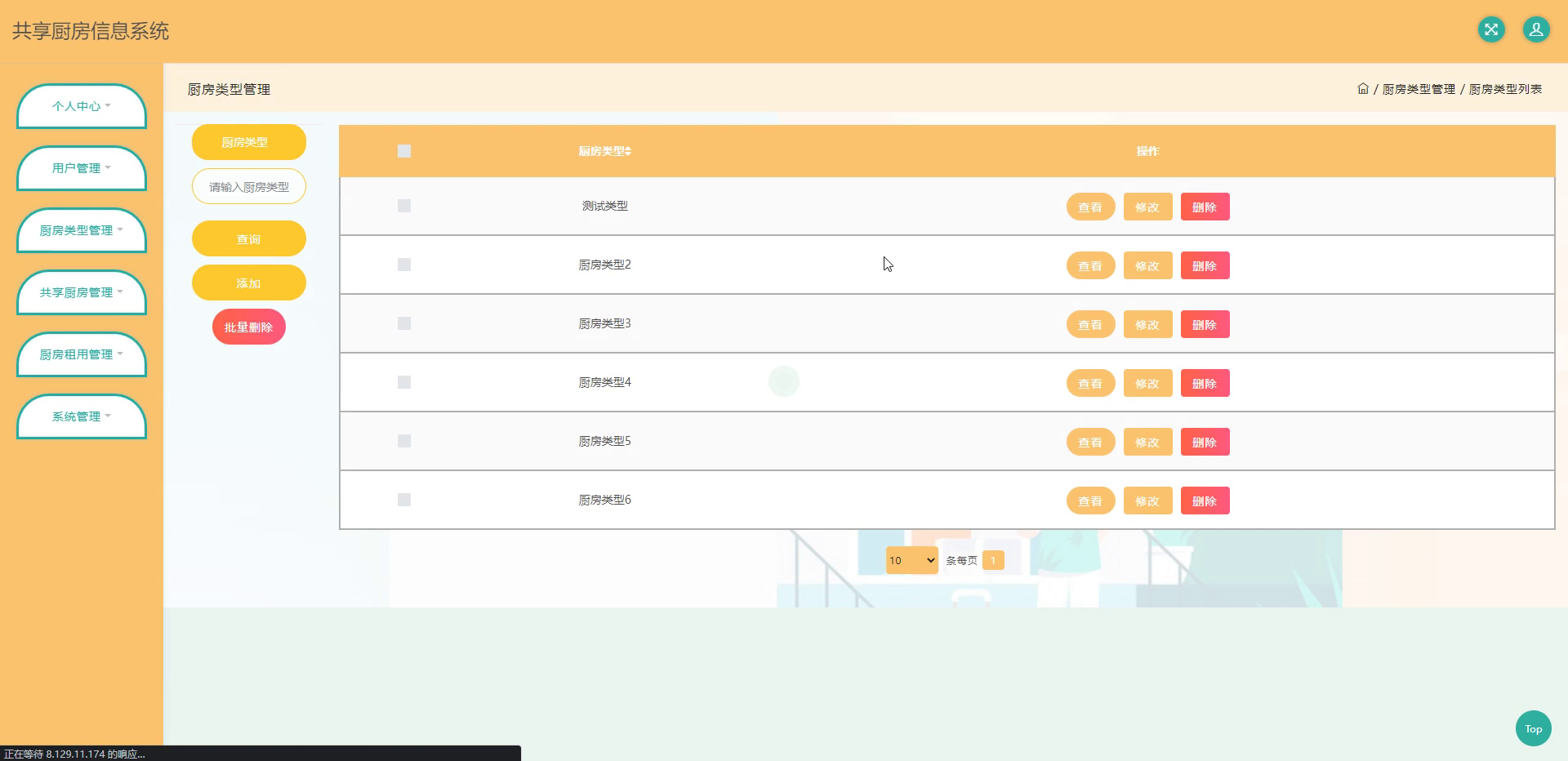Expand the 厨房租用管理 sidebar menu
This screenshot has width=1568, height=761.
(82, 354)
